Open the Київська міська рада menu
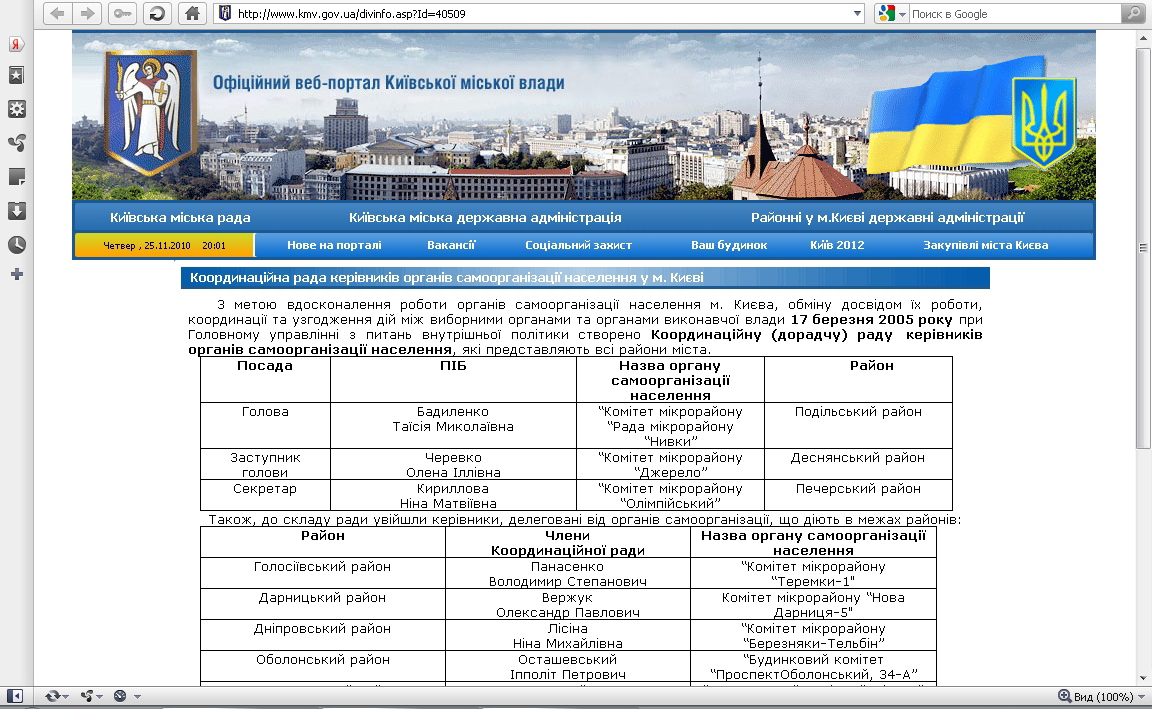The width and height of the screenshot is (1152, 709). point(180,217)
